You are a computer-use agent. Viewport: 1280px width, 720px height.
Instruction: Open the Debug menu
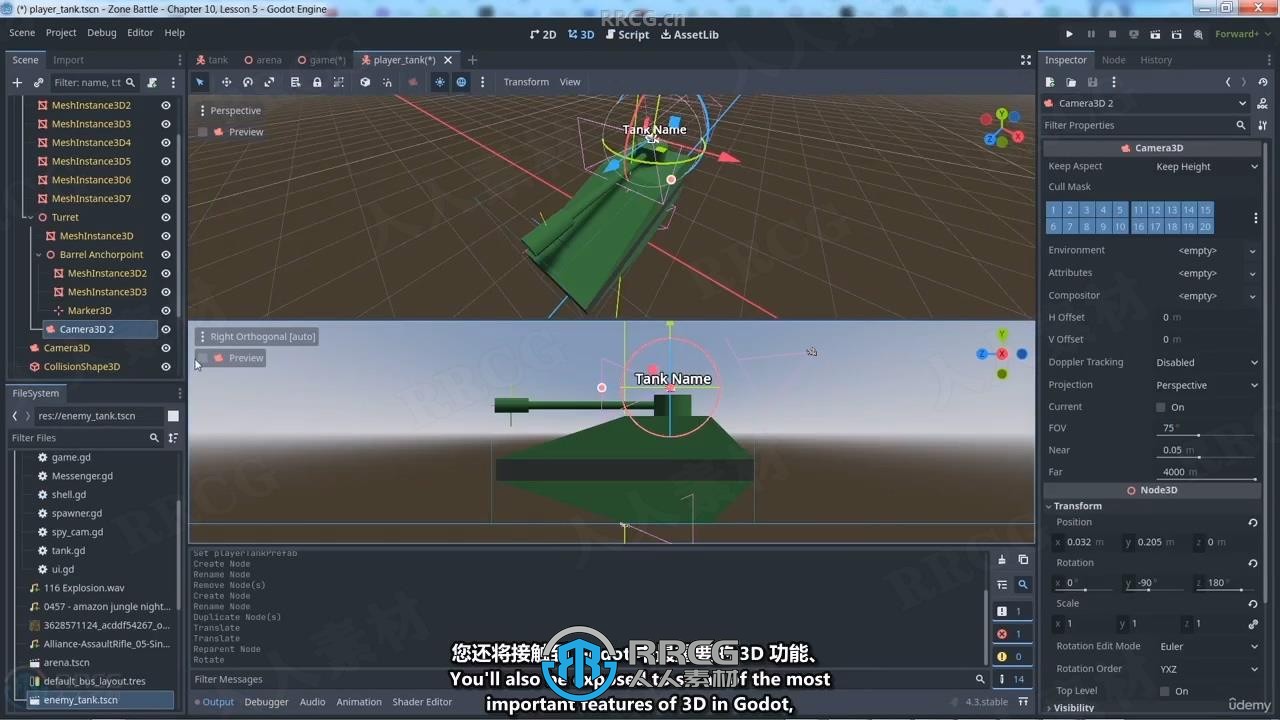point(102,33)
